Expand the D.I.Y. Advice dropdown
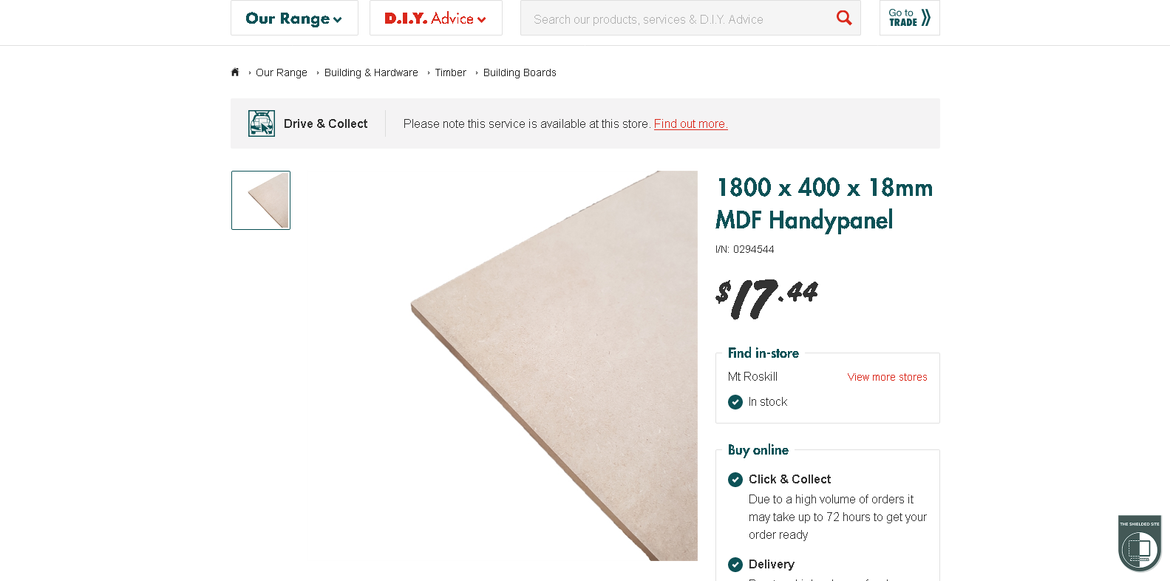 point(436,18)
